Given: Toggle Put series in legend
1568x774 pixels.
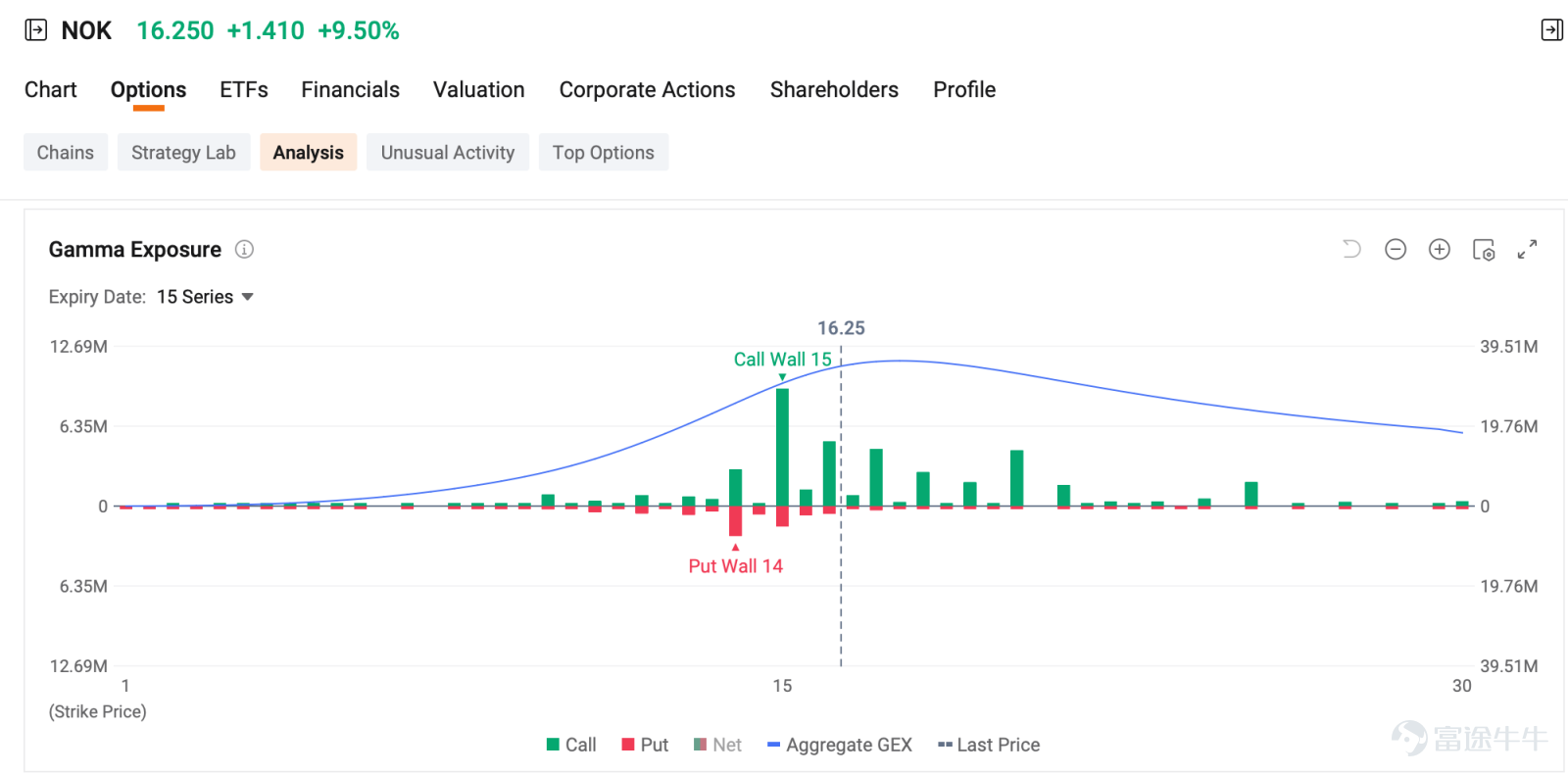Looking at the screenshot, I should [x=645, y=745].
